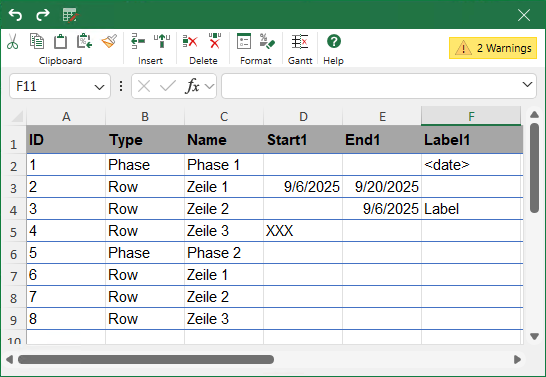Click the formula bar cancel X icon
546x377 pixels.
click(x=144, y=86)
